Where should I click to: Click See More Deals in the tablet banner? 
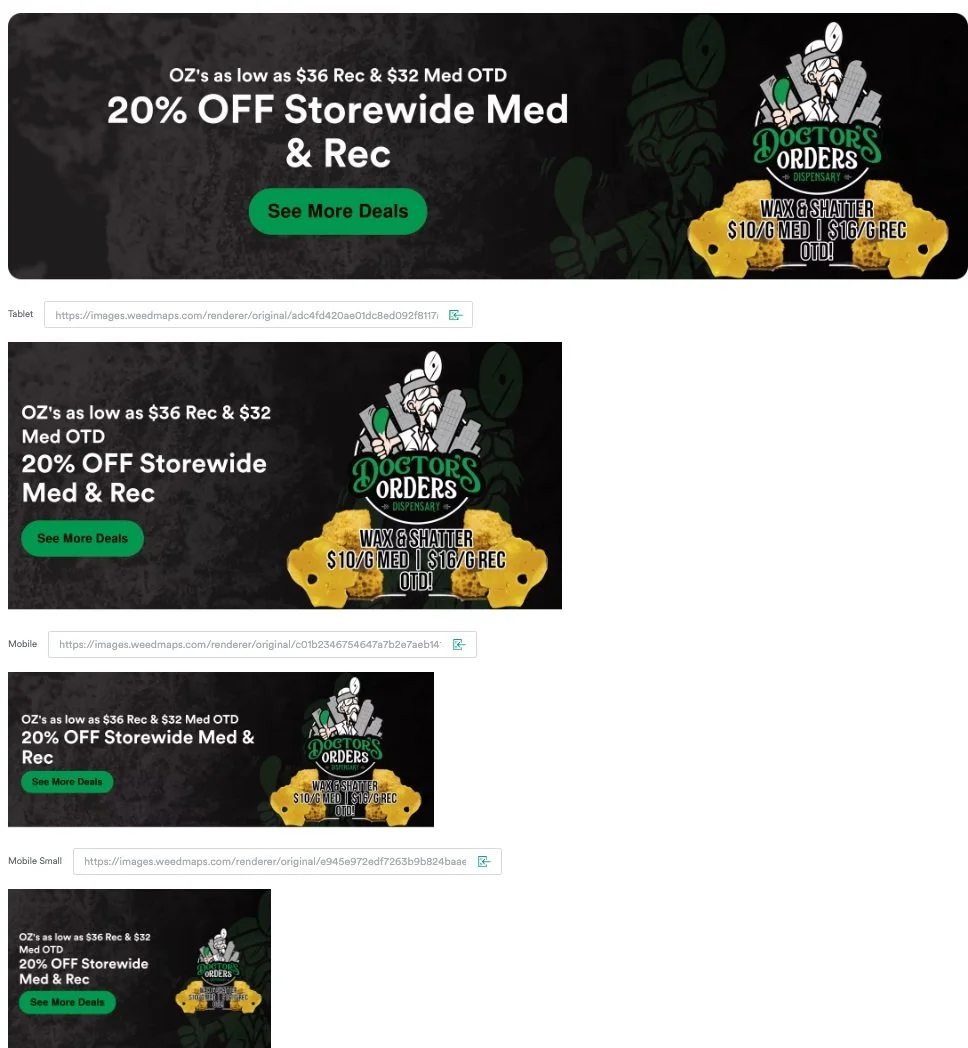pyautogui.click(x=82, y=538)
